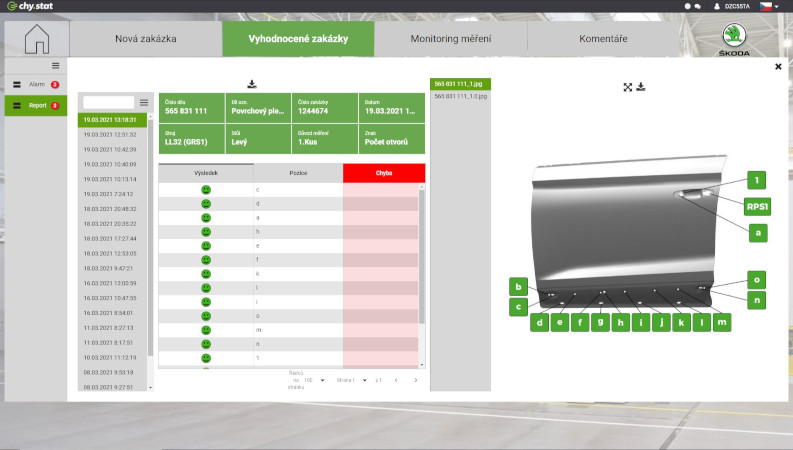Click the order list search field
The image size is (793, 450).
point(109,103)
